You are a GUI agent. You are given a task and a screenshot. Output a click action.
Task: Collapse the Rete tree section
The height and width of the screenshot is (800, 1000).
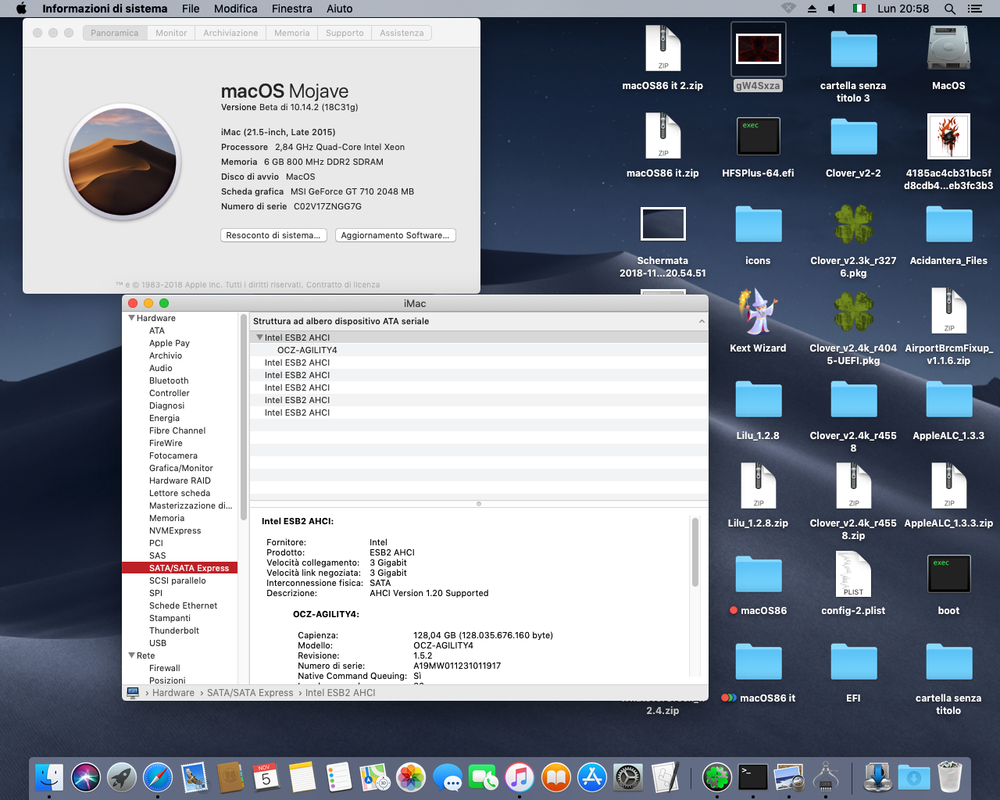[x=131, y=655]
